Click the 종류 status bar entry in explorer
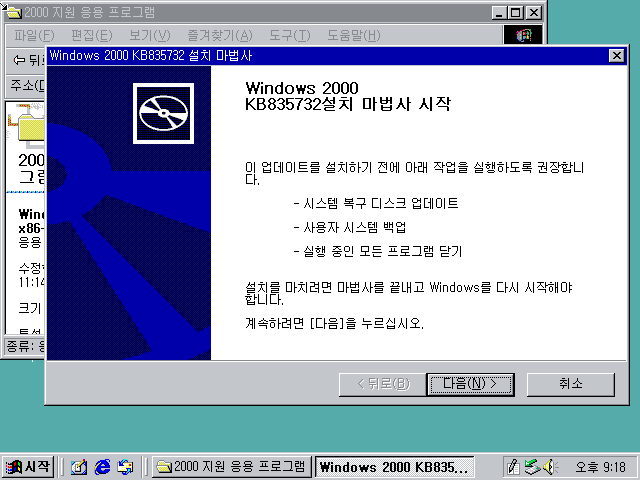The width and height of the screenshot is (640, 480). coord(25,347)
